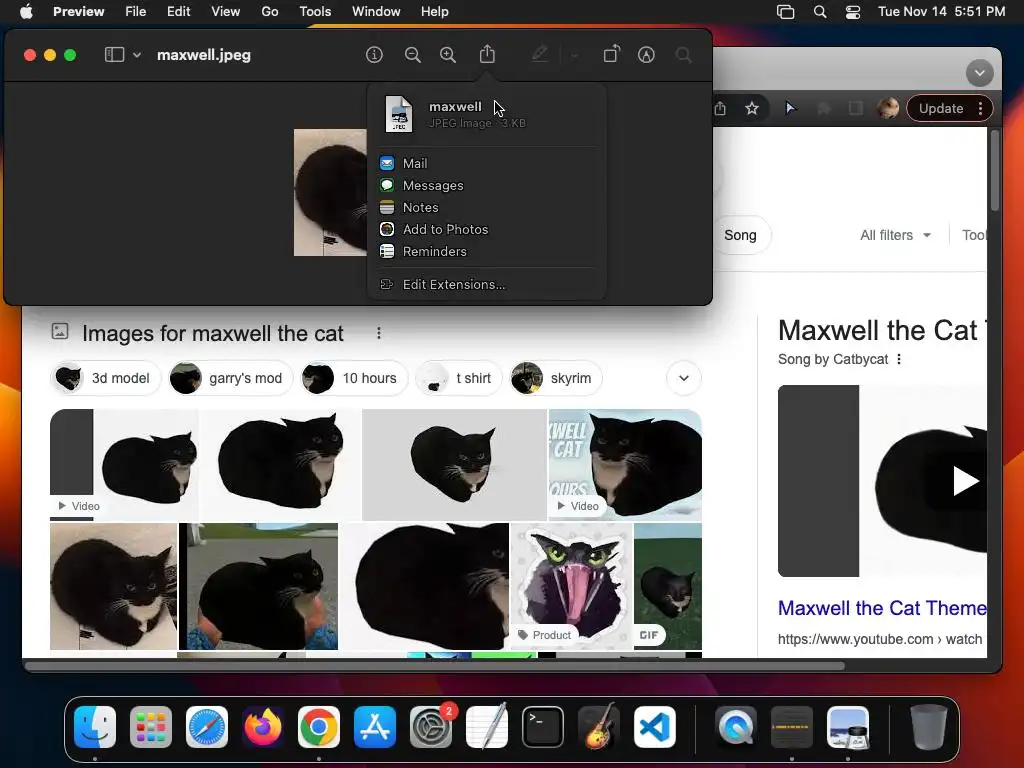Image resolution: width=1024 pixels, height=768 pixels.
Task: Open the WELL CAT video thumbnail
Action: [x=625, y=464]
